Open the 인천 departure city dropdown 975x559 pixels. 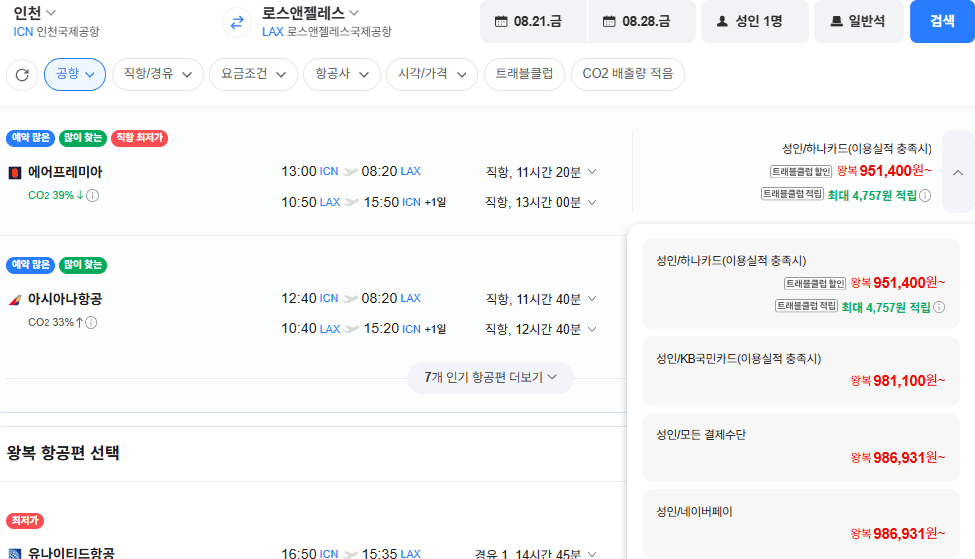point(35,12)
